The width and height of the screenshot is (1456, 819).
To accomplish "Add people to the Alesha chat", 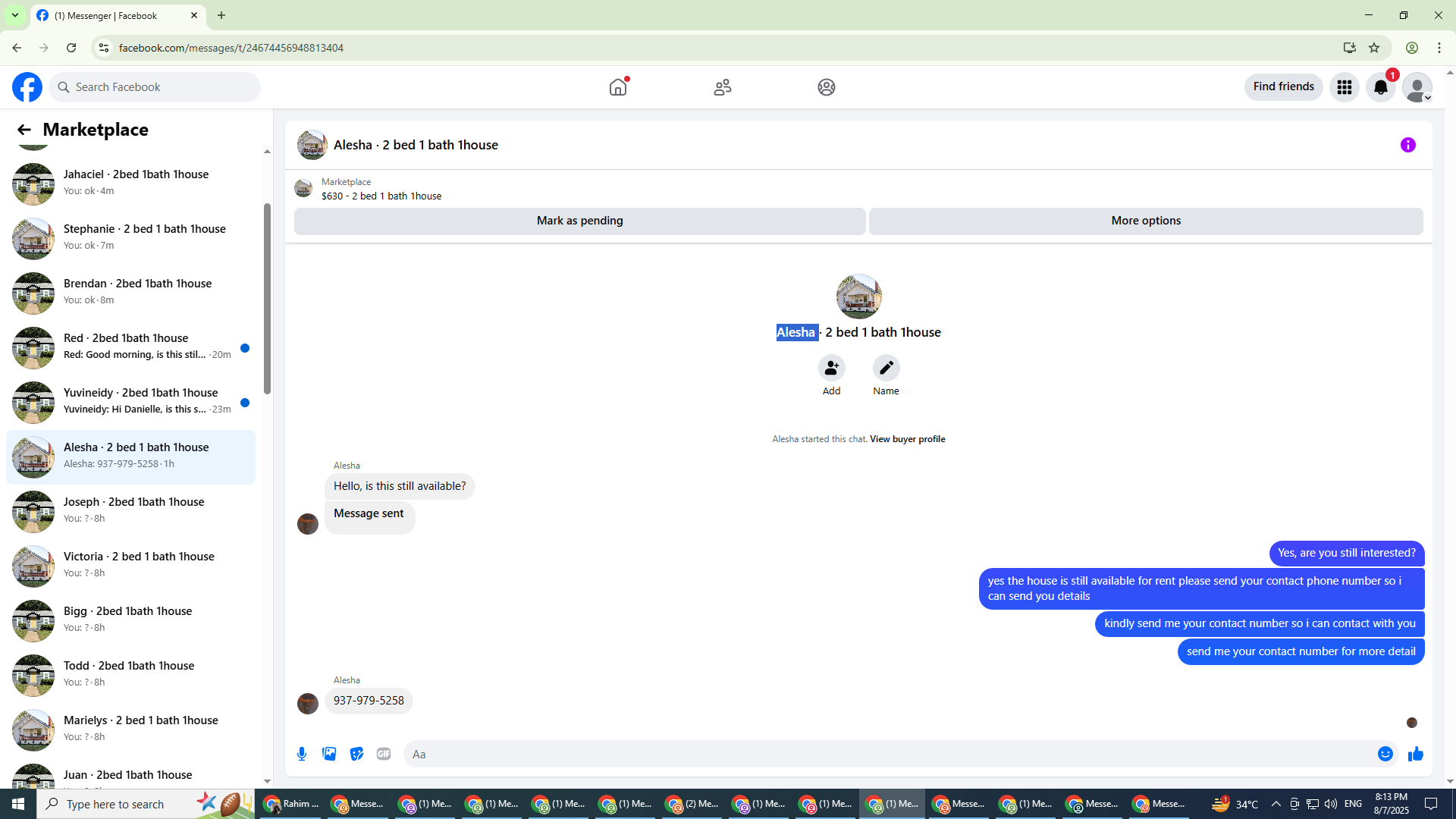I will [832, 368].
